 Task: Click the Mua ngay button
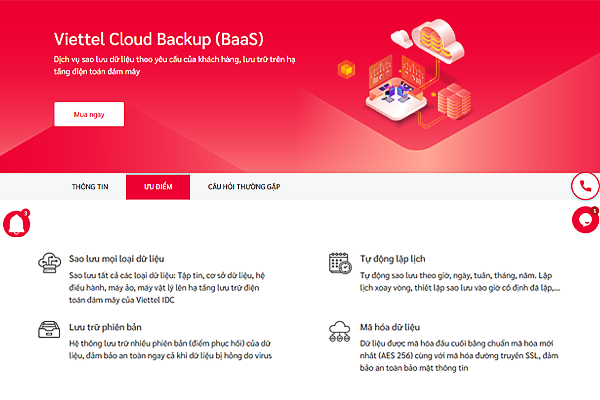tap(89, 114)
